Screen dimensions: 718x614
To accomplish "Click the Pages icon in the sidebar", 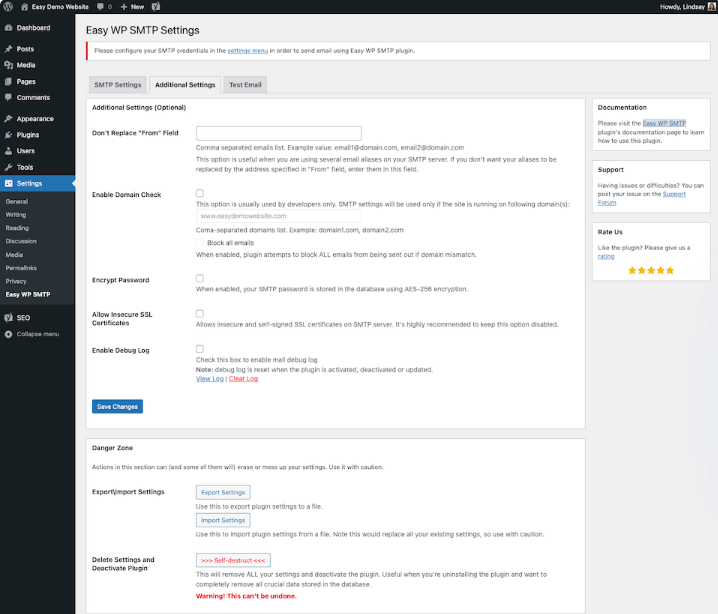I will point(8,82).
